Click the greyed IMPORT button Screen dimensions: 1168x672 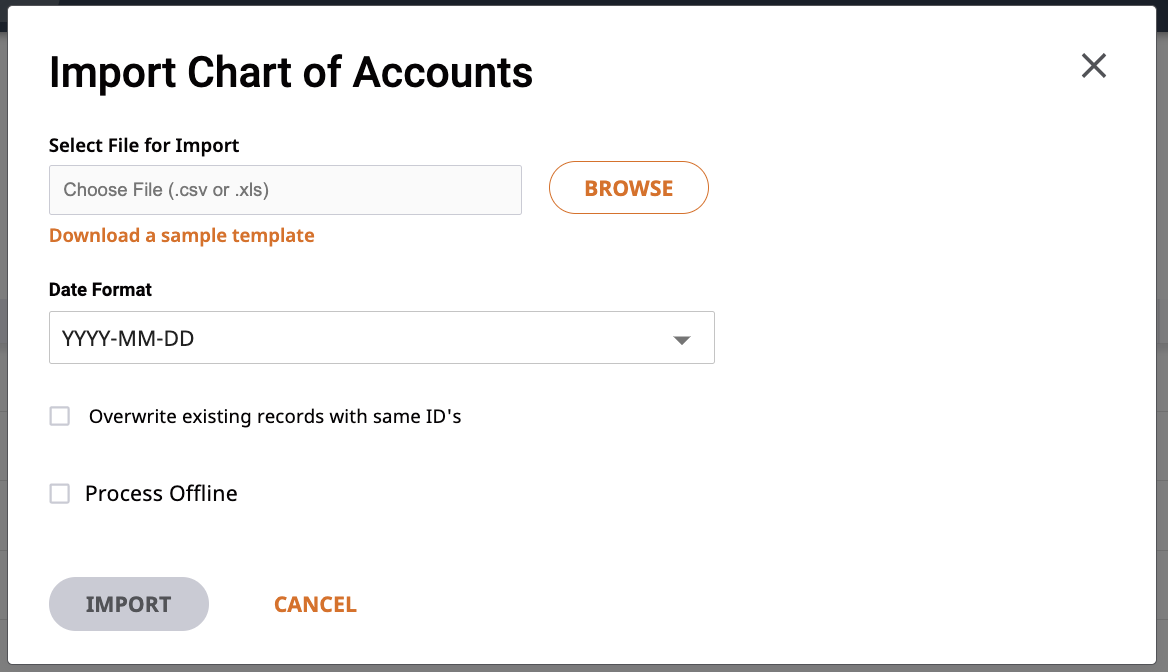click(129, 604)
